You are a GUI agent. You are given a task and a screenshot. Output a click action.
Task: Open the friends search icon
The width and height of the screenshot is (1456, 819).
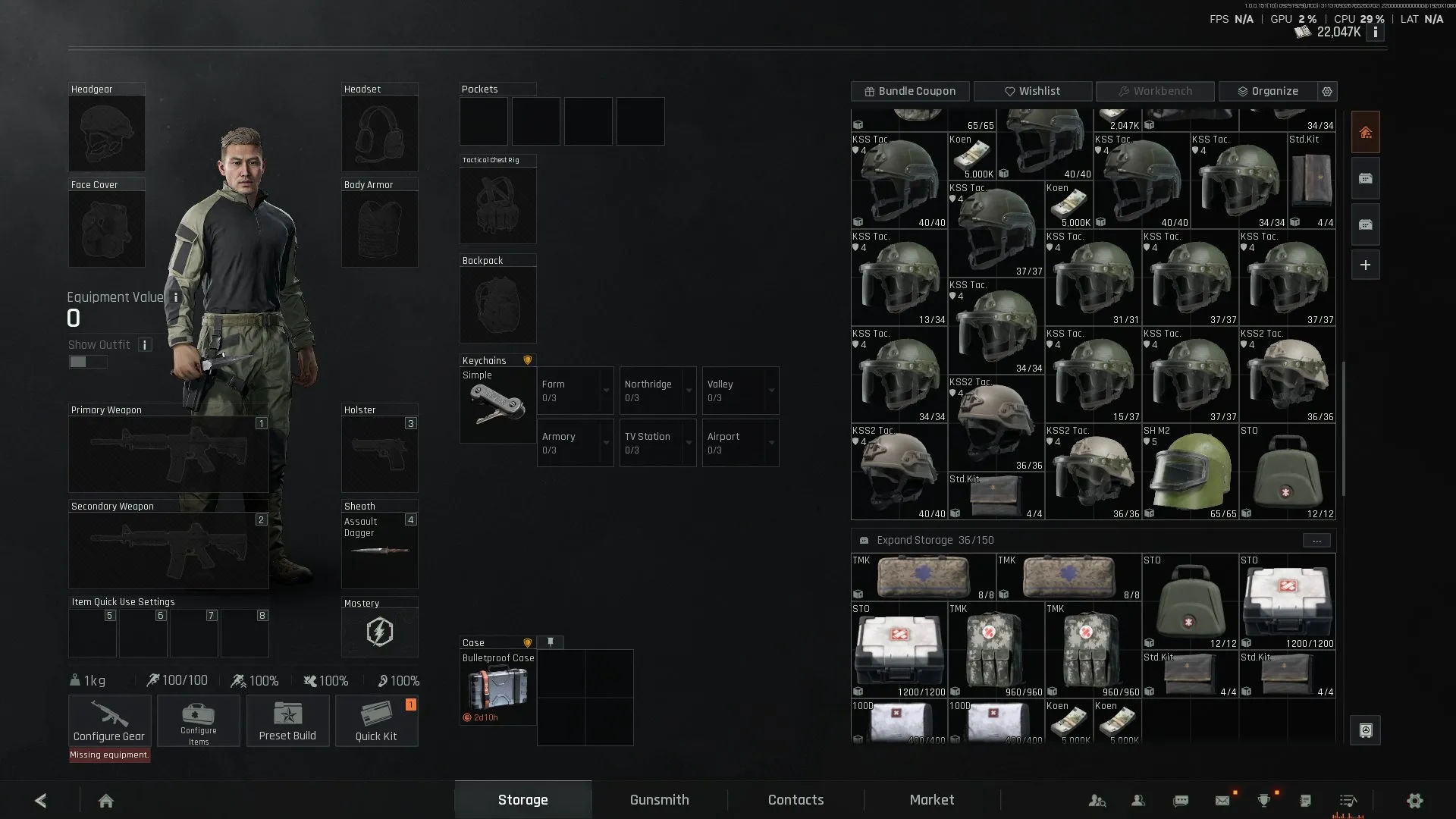click(x=1097, y=801)
